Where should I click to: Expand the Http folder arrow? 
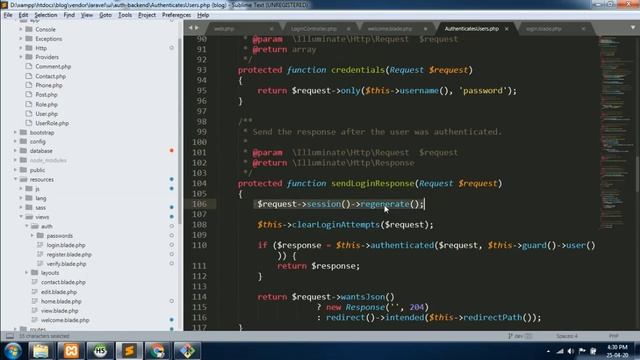click(21, 48)
